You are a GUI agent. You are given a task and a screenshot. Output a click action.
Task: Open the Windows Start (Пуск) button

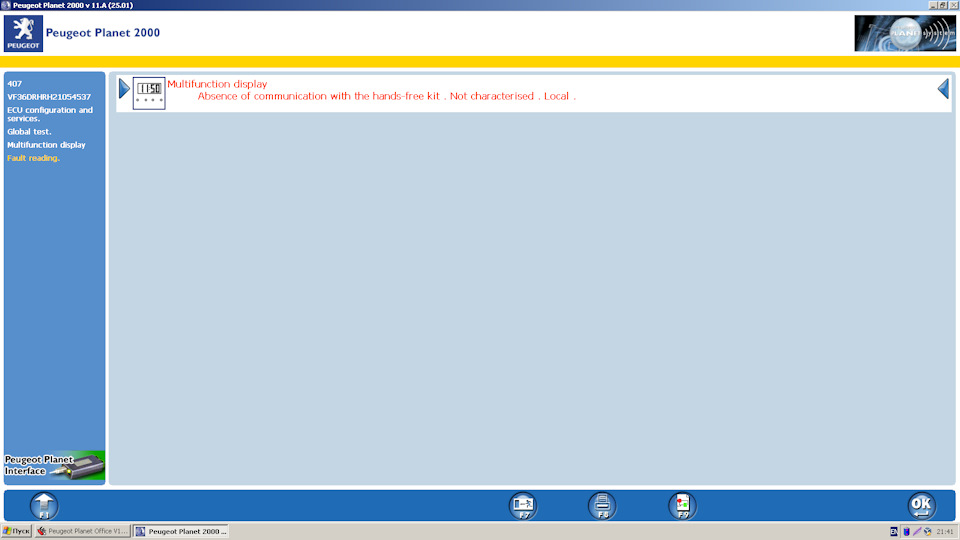coord(17,531)
